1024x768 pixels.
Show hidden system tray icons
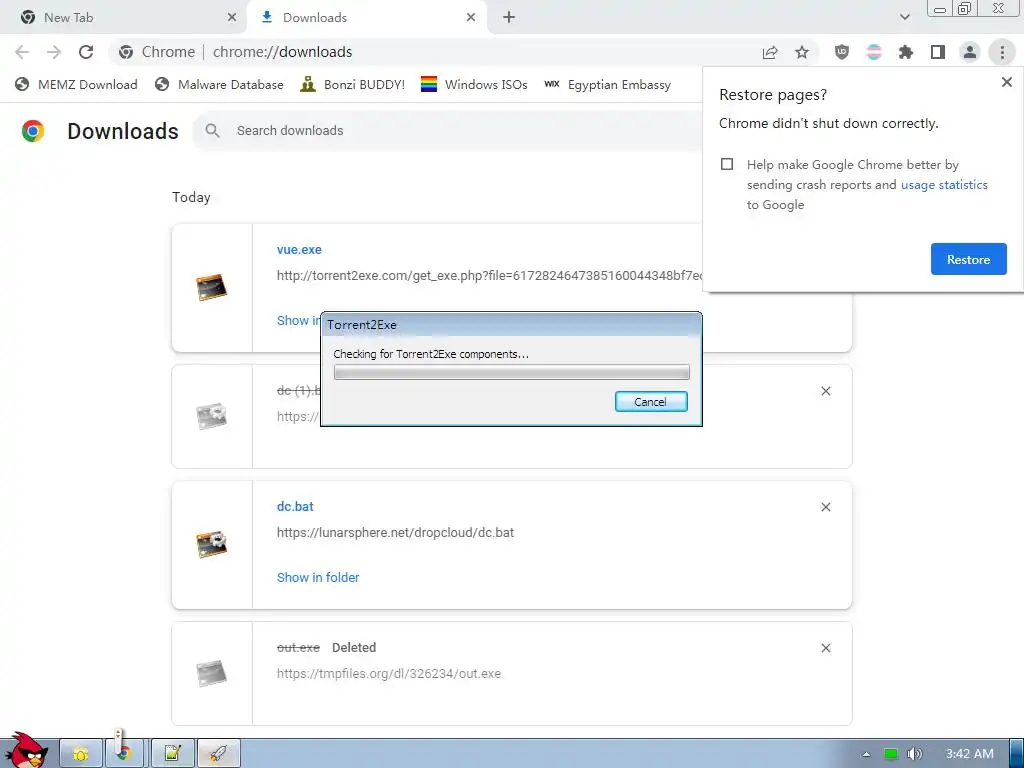point(866,754)
